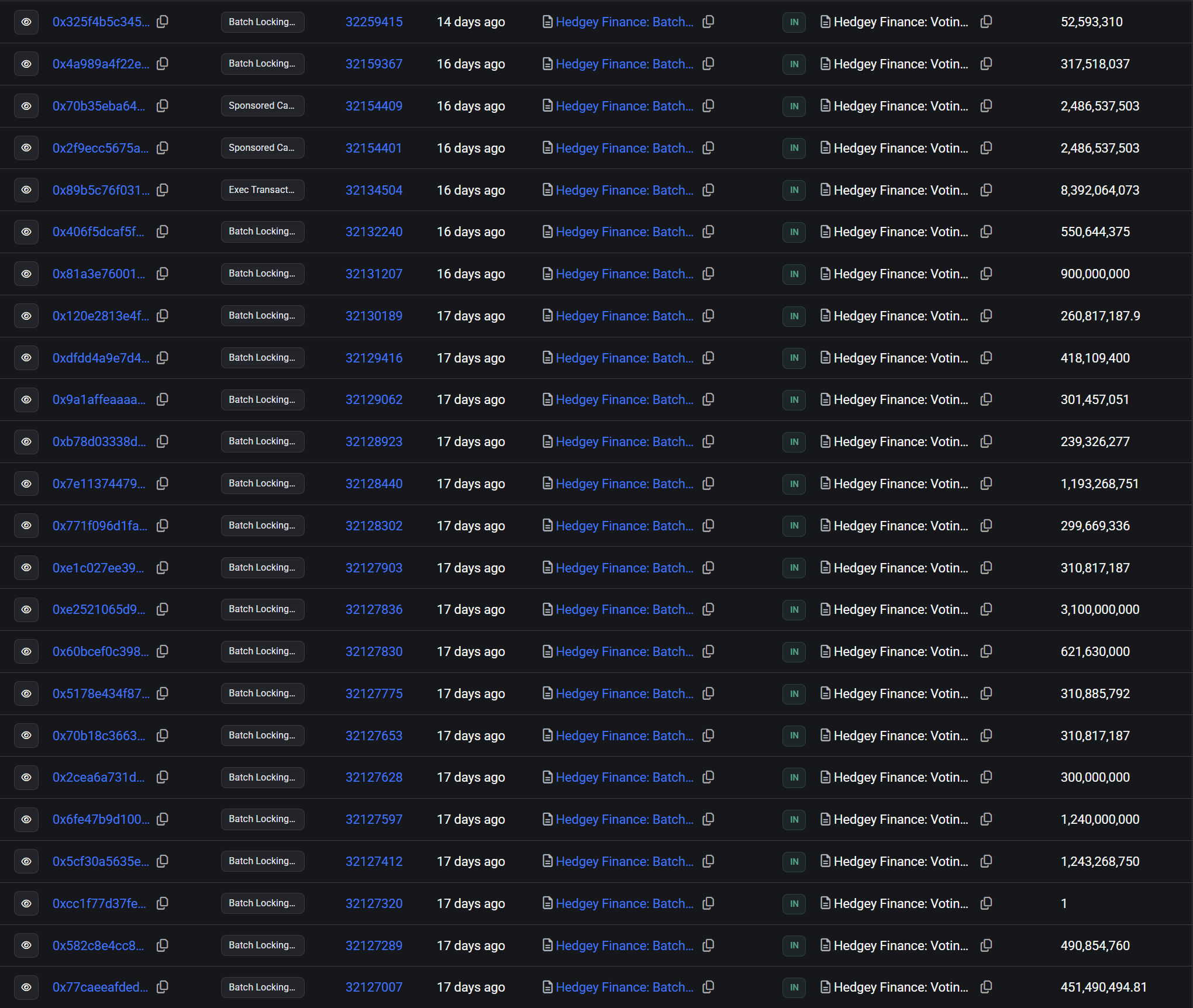The image size is (1193, 1008).
Task: Copy From address in block 32154401 row
Action: (x=708, y=148)
